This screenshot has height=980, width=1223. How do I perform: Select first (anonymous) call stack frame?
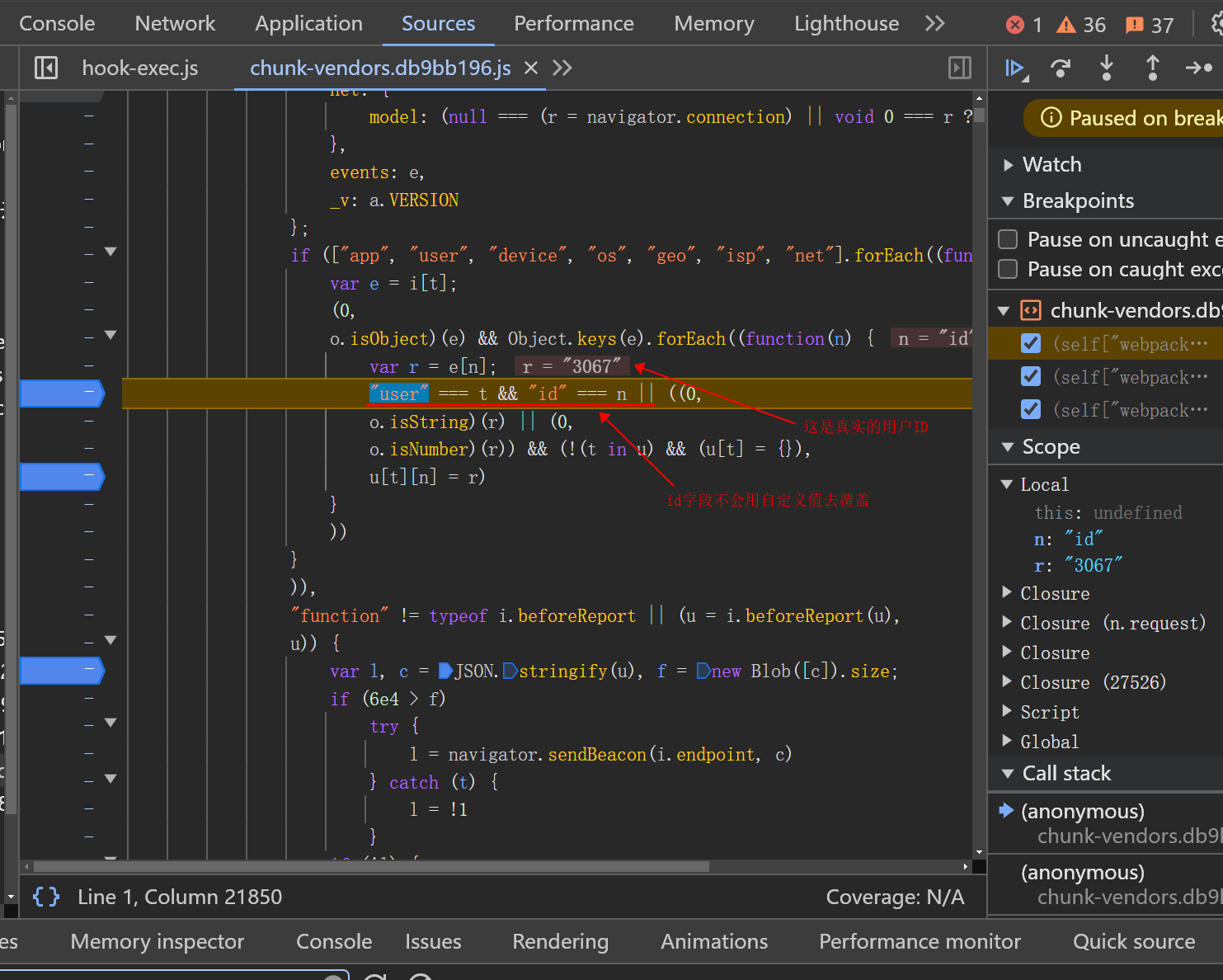click(x=1105, y=822)
